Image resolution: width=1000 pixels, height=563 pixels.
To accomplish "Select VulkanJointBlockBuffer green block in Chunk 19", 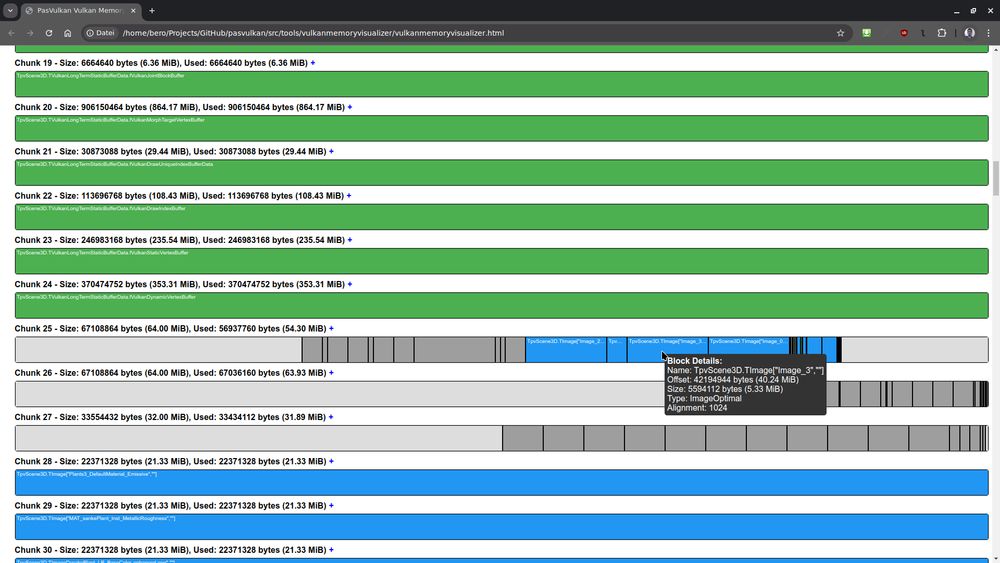I will tap(501, 84).
